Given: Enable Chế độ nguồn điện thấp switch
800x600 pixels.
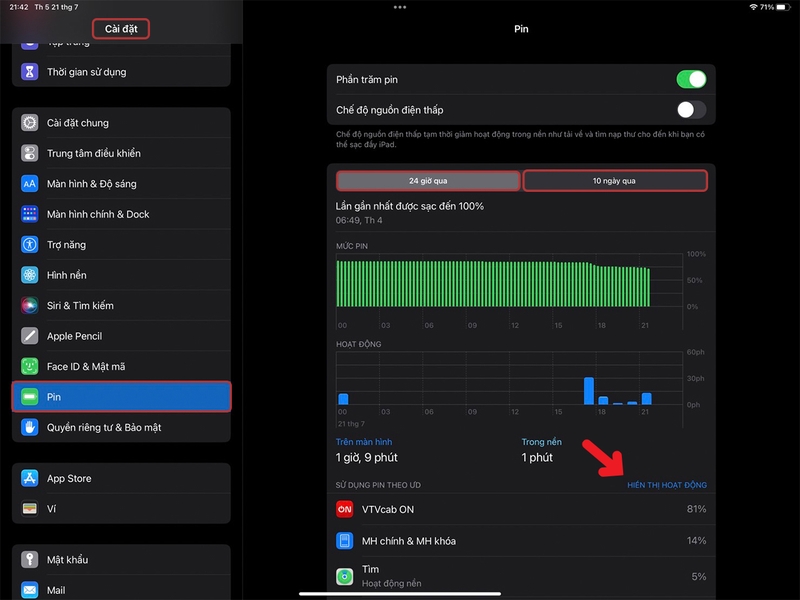Looking at the screenshot, I should point(691,110).
